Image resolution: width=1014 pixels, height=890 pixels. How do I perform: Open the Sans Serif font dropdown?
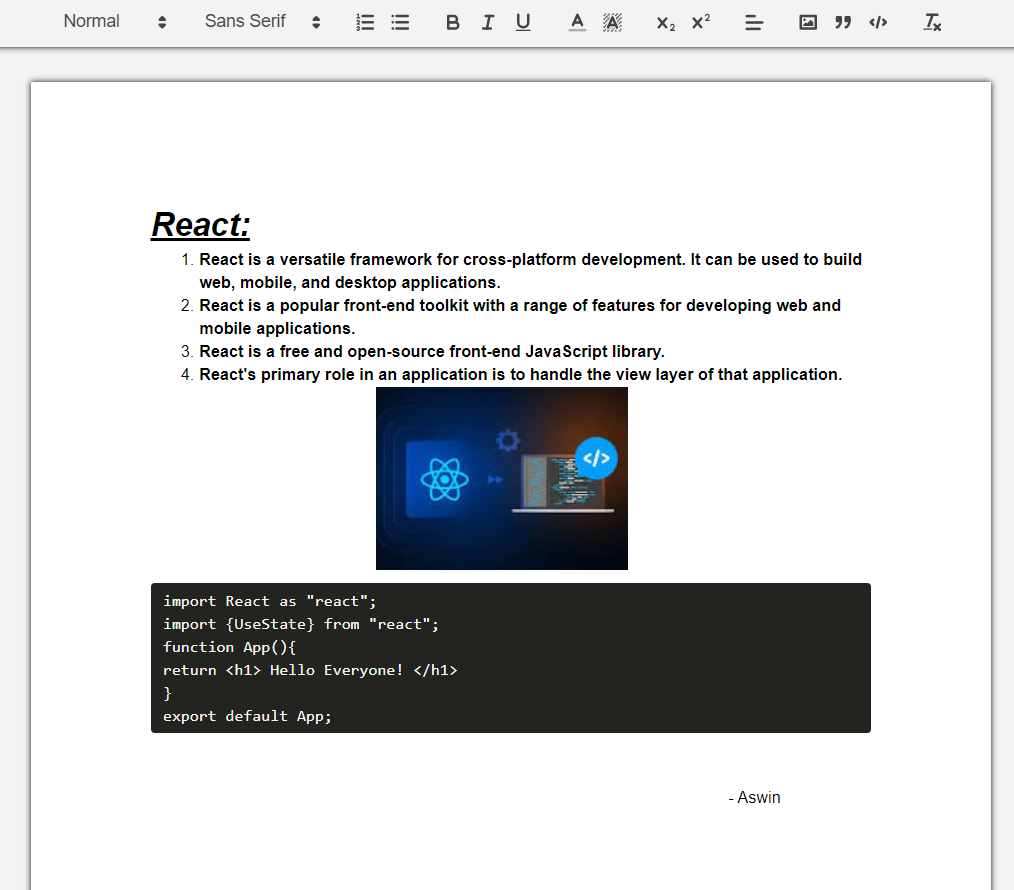click(262, 22)
